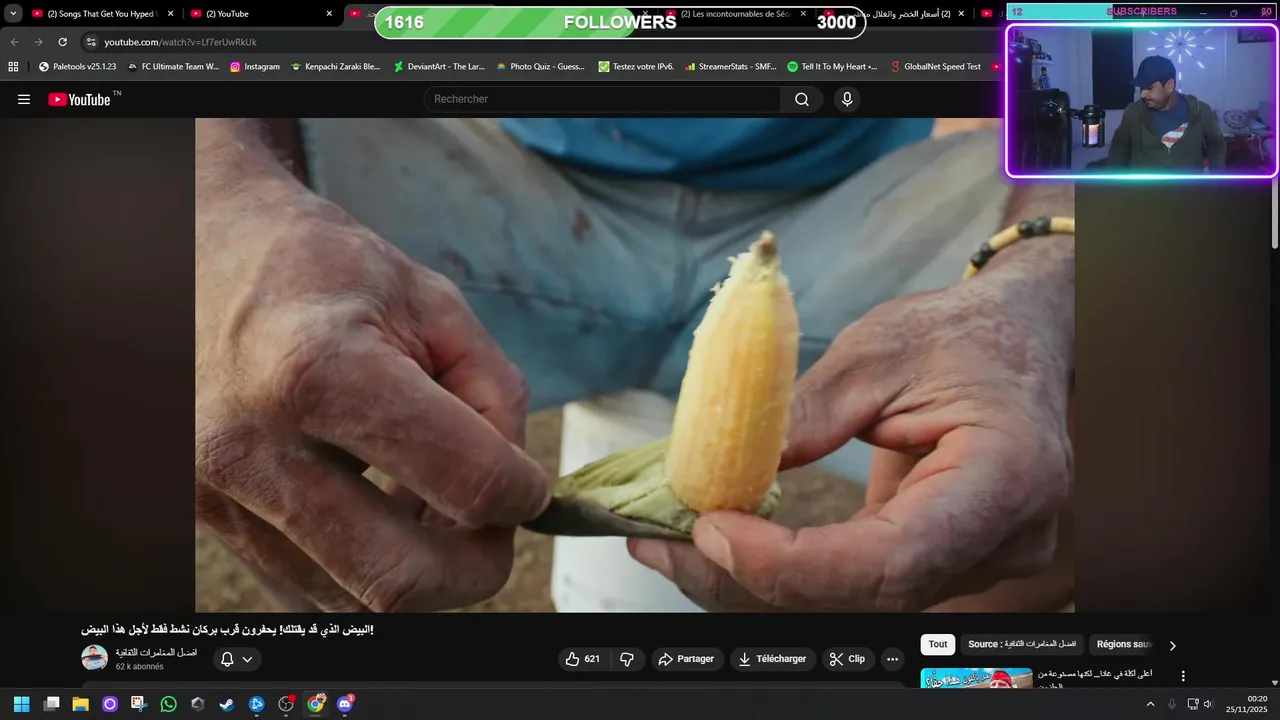Reload the current page

pyautogui.click(x=62, y=42)
